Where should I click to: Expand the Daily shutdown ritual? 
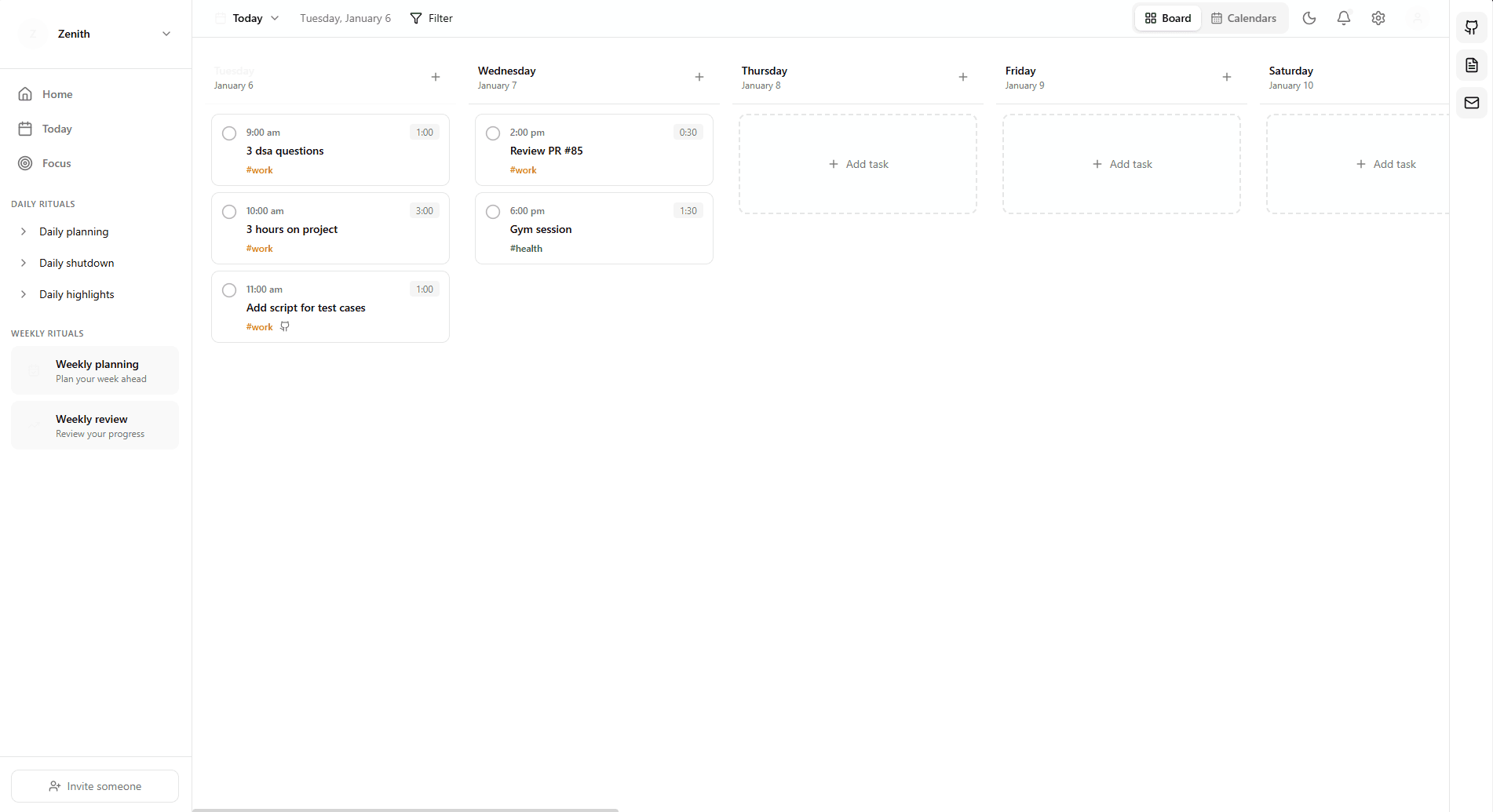(76, 263)
